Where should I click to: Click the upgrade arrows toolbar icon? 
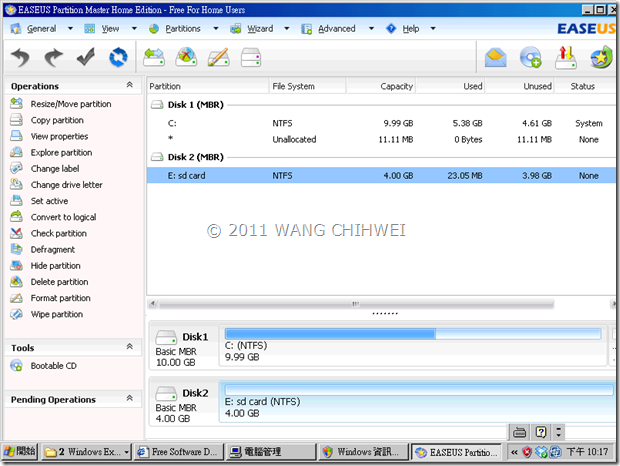[565, 58]
